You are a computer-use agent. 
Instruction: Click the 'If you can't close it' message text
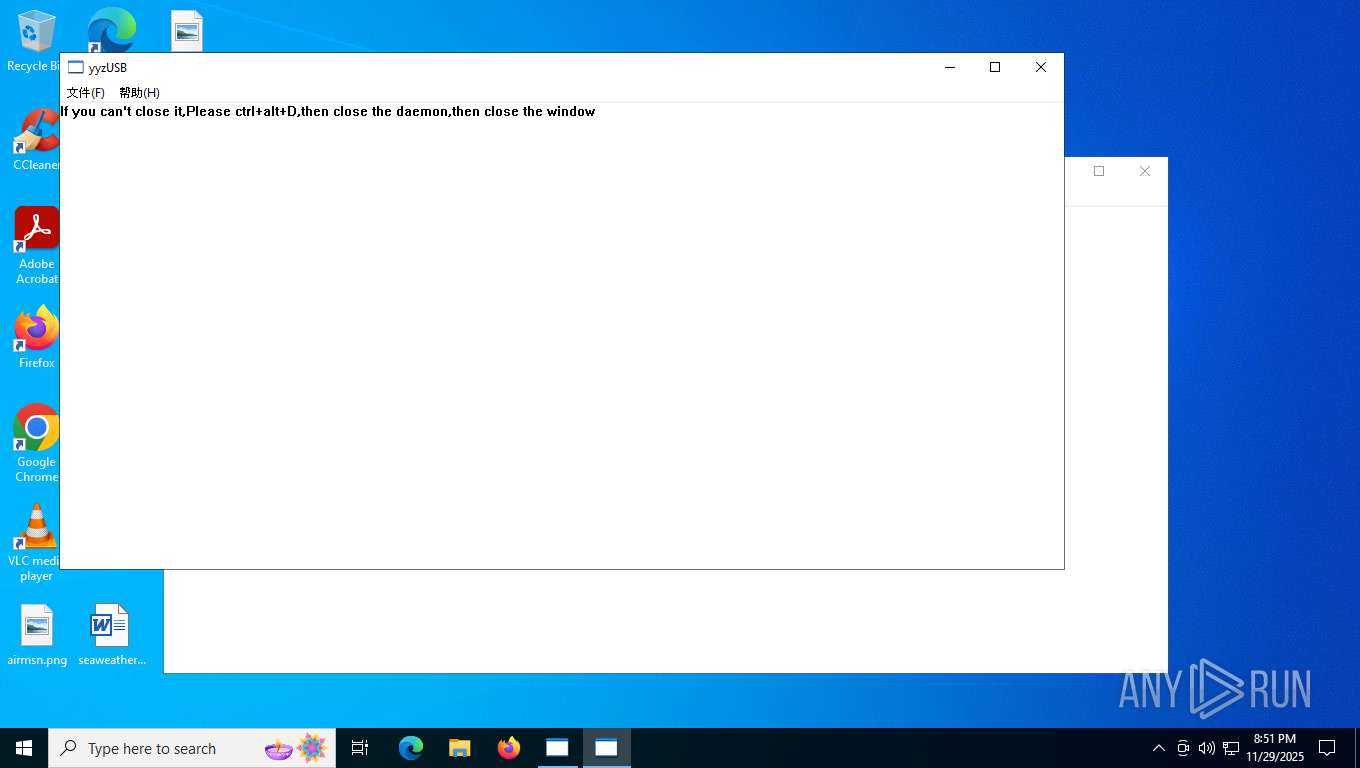tap(328, 112)
